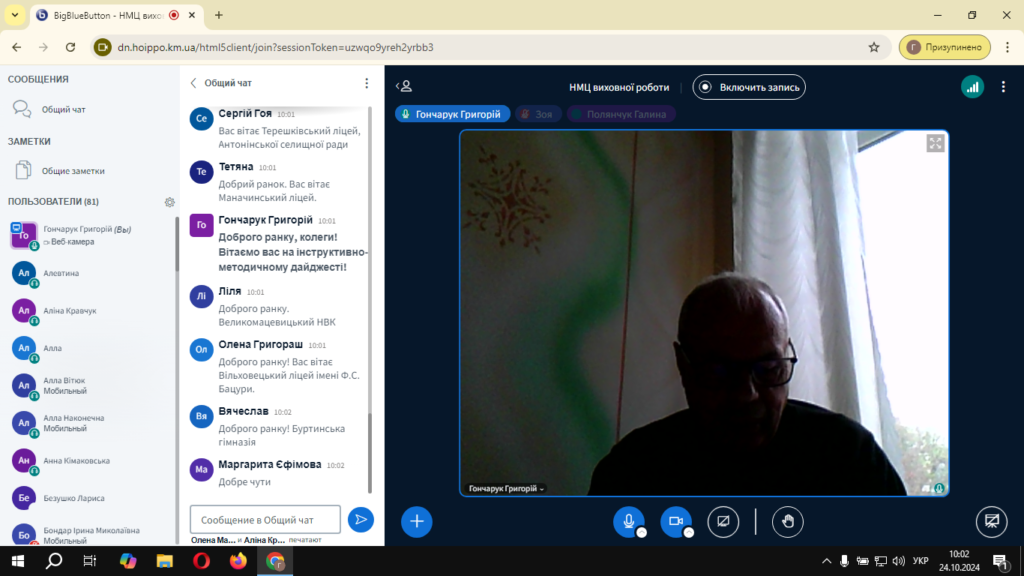The height and width of the screenshot is (576, 1024).
Task: Click the chat scrollbar
Action: pyautogui.click(x=370, y=300)
